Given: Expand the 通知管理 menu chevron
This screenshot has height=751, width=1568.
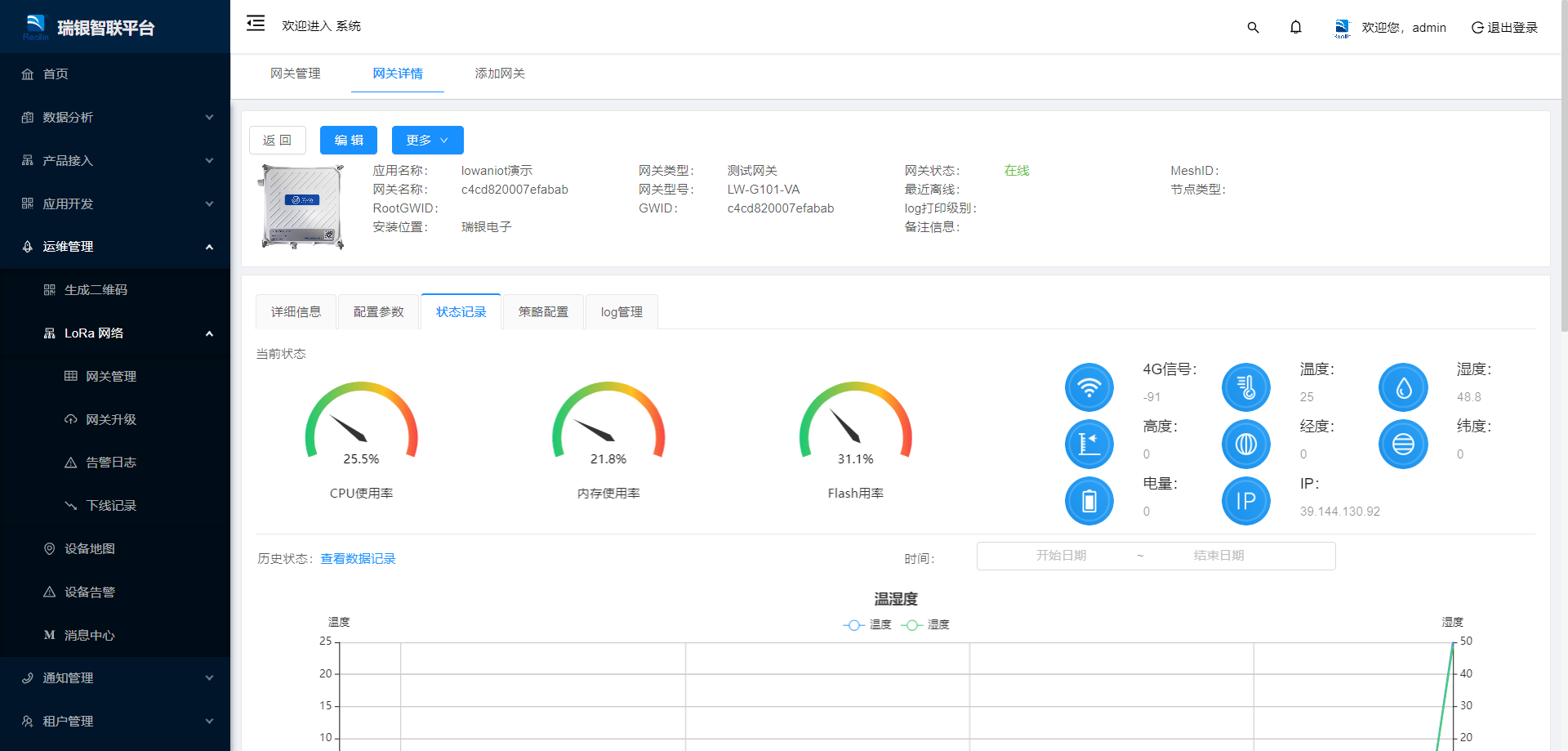Looking at the screenshot, I should coord(209,678).
